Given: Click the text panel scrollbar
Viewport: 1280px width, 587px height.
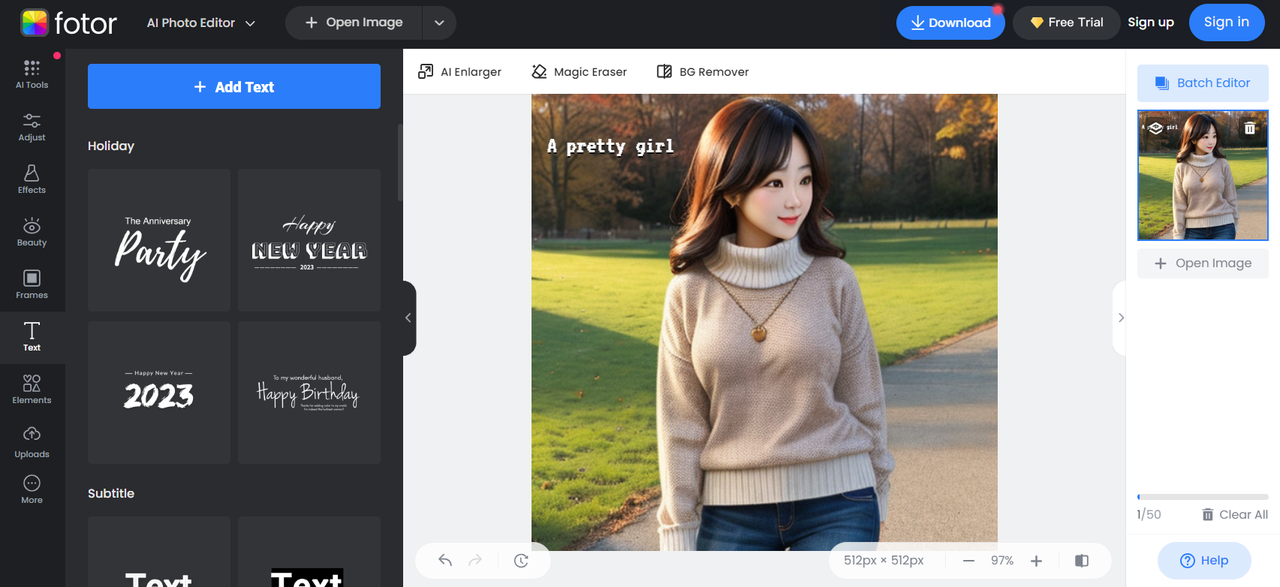Looking at the screenshot, I should point(400,163).
